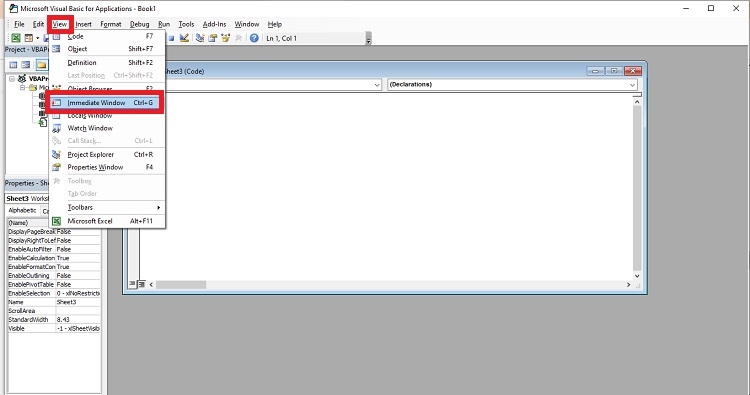
Task: Choose Code from the View menu
Action: [108, 36]
